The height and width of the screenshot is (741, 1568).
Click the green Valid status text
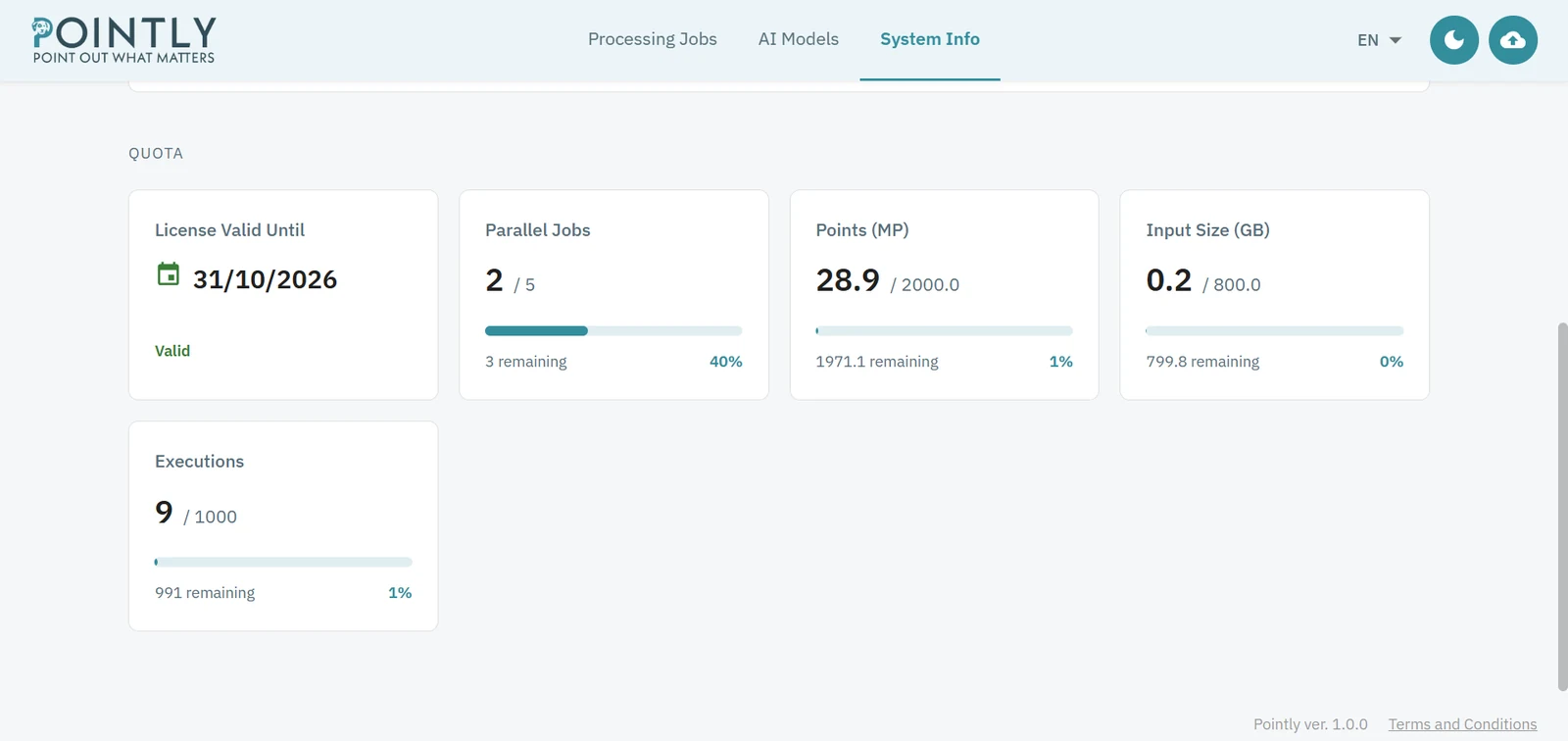pyautogui.click(x=172, y=351)
